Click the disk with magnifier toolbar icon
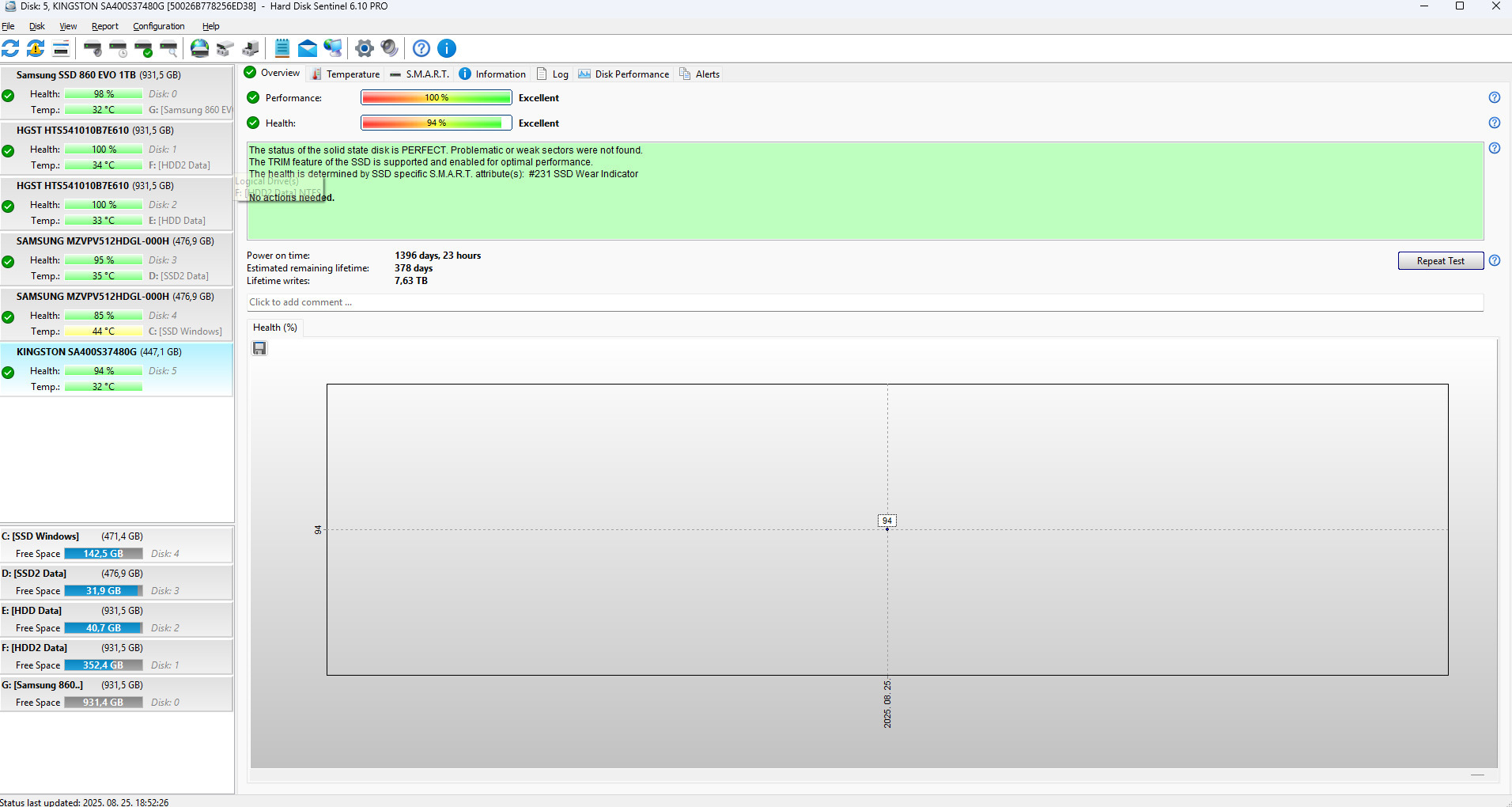The image size is (1512, 807). click(x=168, y=48)
